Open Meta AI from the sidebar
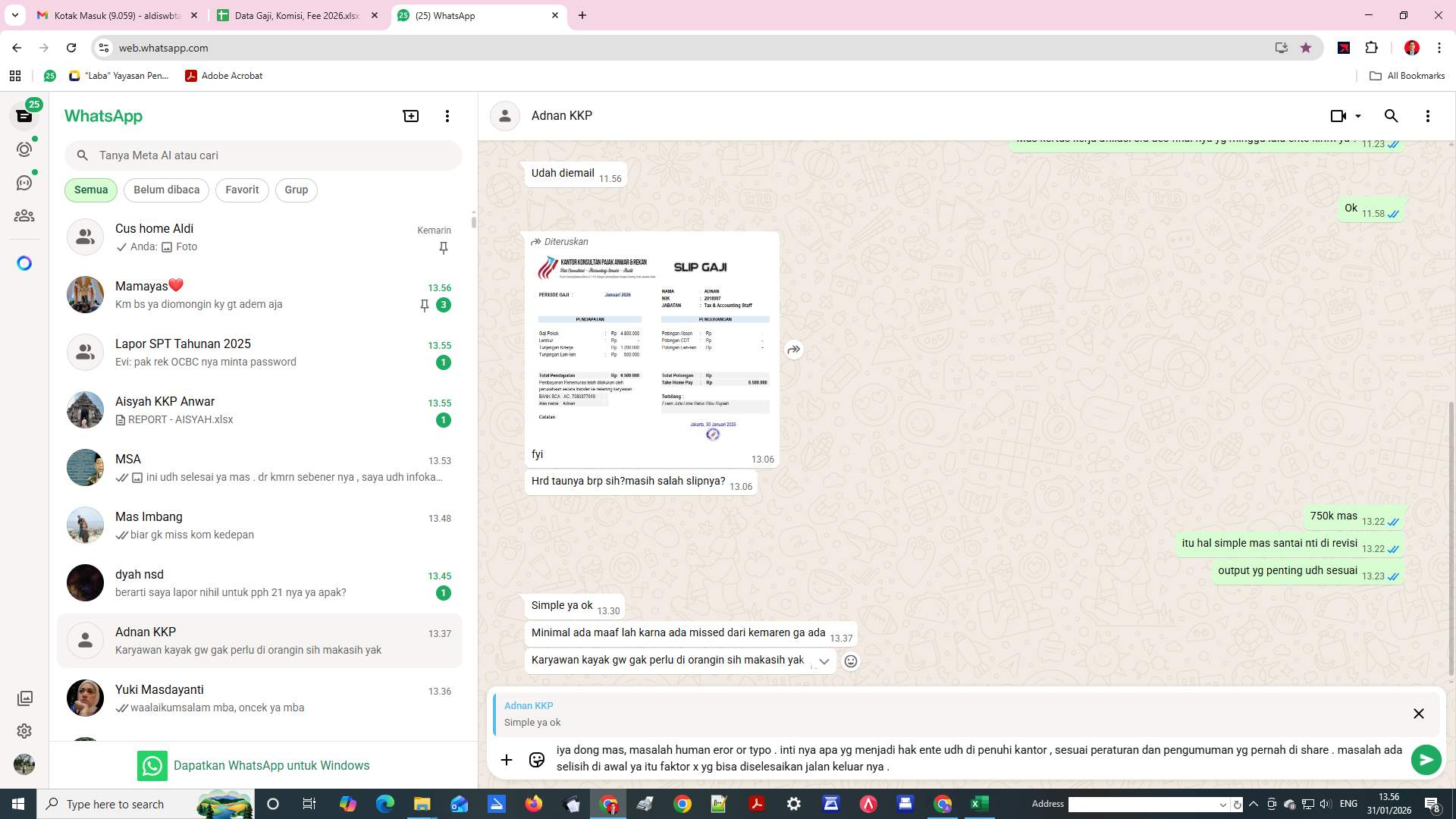The image size is (1456, 819). pos(24,262)
